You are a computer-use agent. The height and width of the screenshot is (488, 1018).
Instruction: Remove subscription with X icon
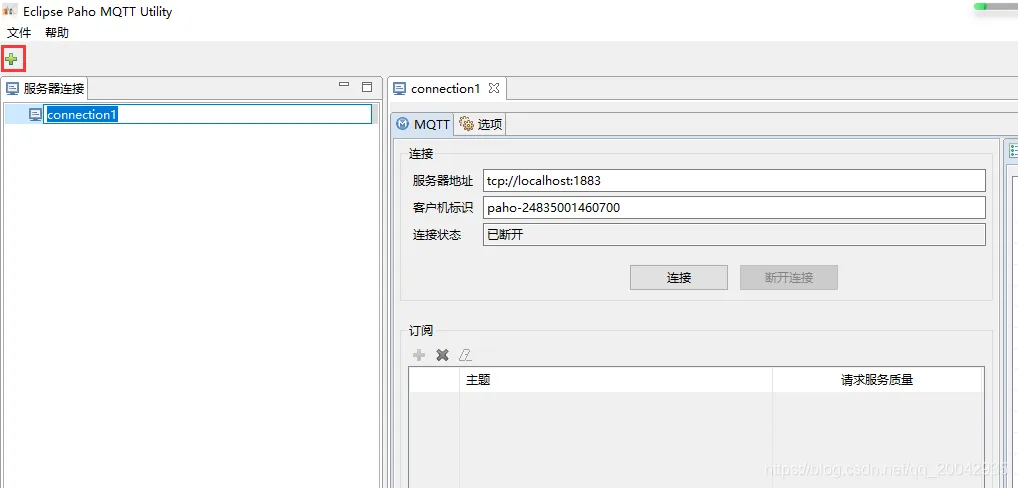point(442,355)
